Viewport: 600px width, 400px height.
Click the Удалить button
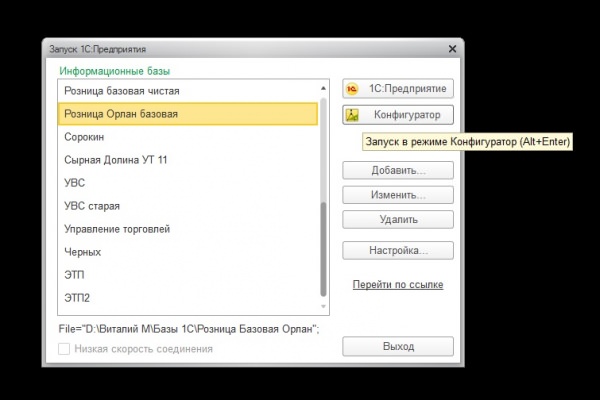[x=398, y=220]
